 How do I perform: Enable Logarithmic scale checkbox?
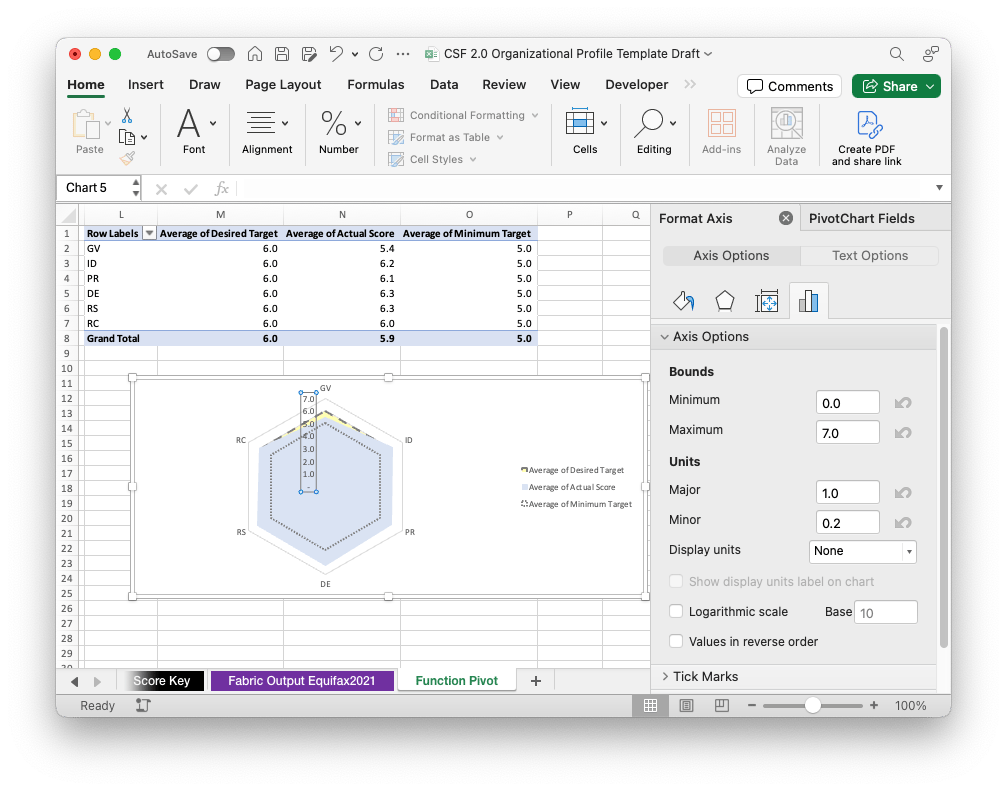[x=676, y=611]
